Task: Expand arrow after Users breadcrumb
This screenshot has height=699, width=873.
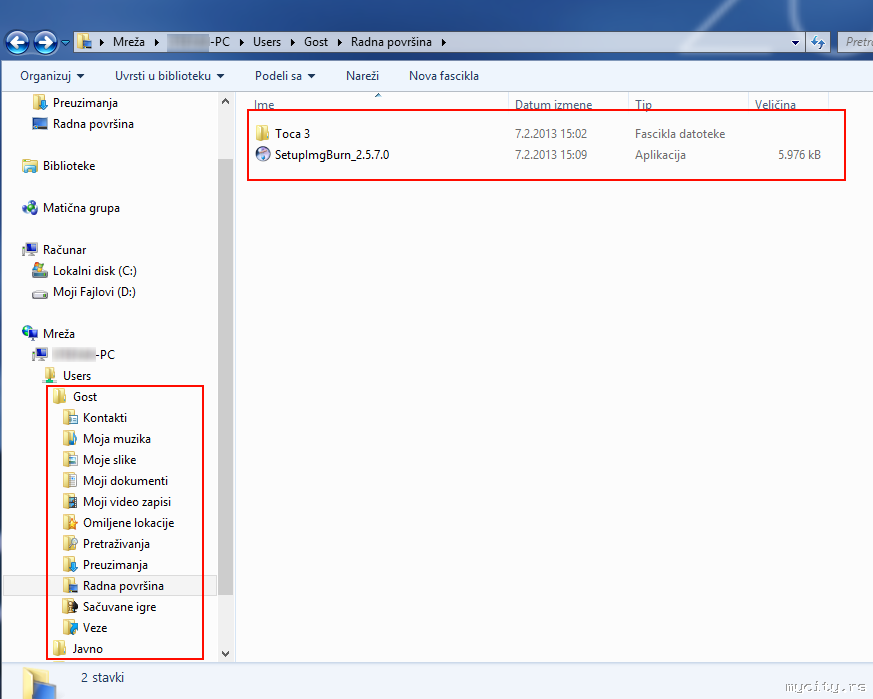Action: pos(293,42)
